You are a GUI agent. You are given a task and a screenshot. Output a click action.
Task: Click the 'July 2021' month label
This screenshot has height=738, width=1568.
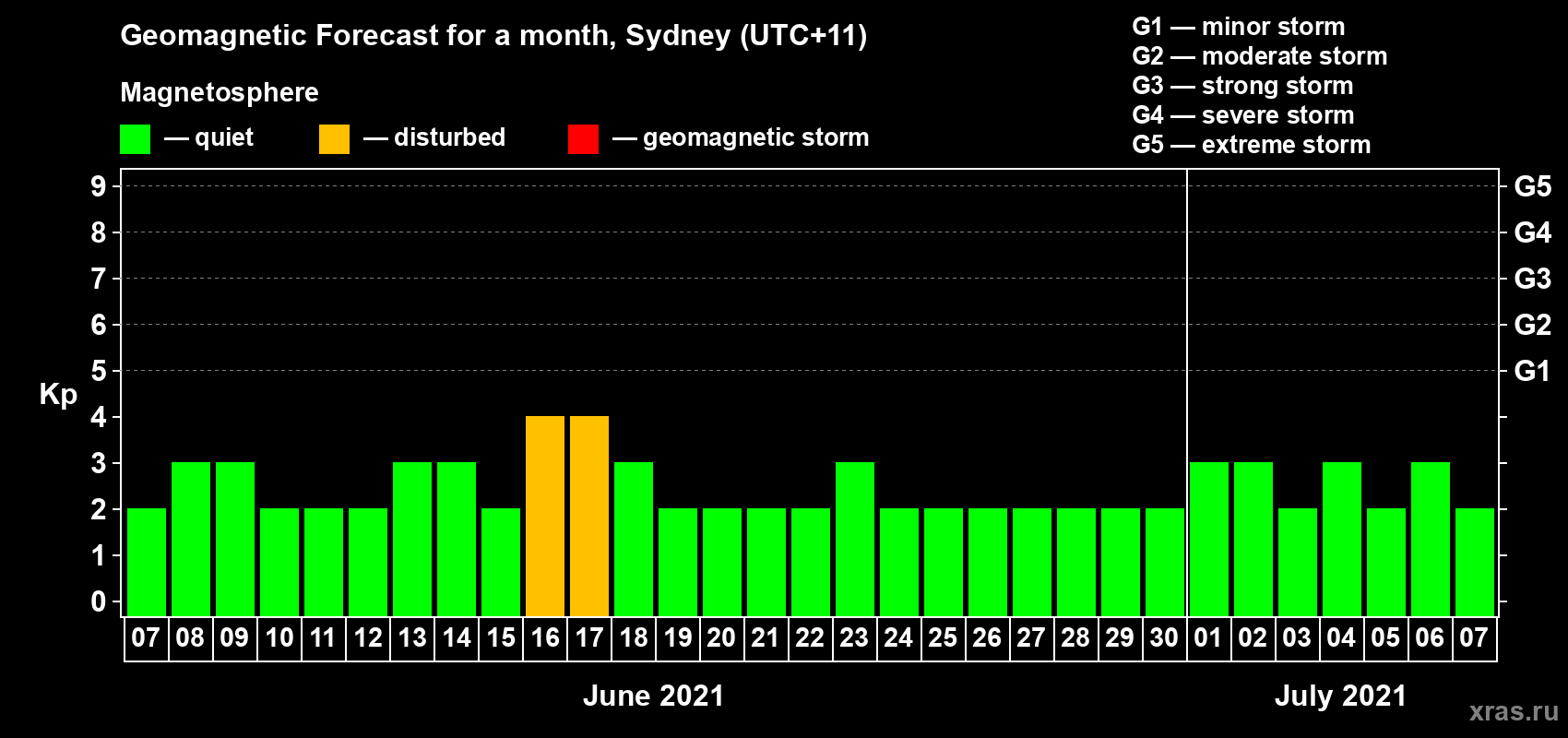click(1341, 696)
